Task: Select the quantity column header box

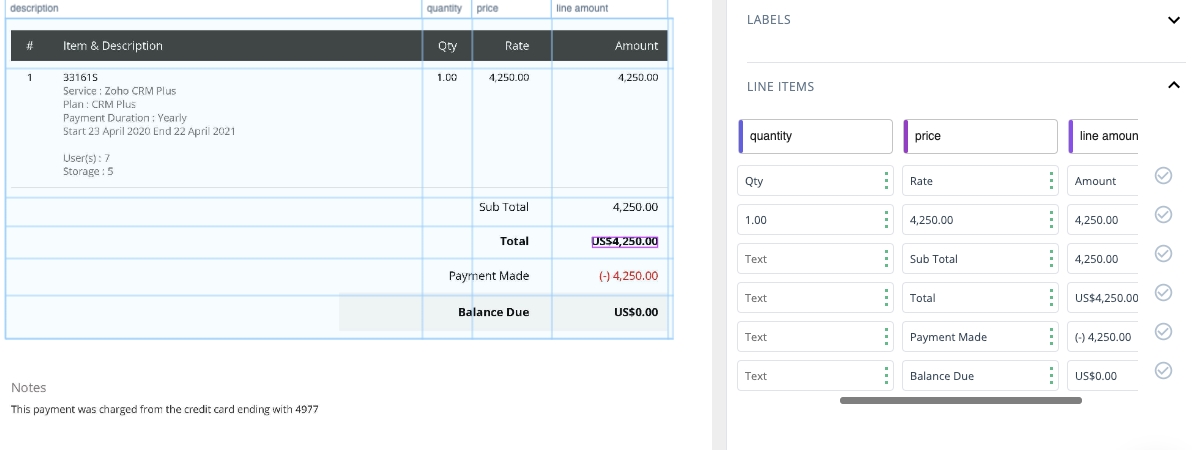Action: (x=816, y=136)
